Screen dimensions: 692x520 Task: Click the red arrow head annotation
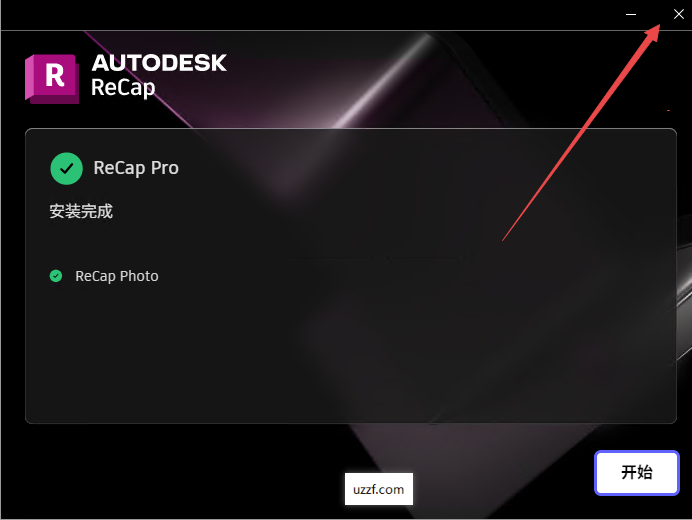click(x=653, y=32)
